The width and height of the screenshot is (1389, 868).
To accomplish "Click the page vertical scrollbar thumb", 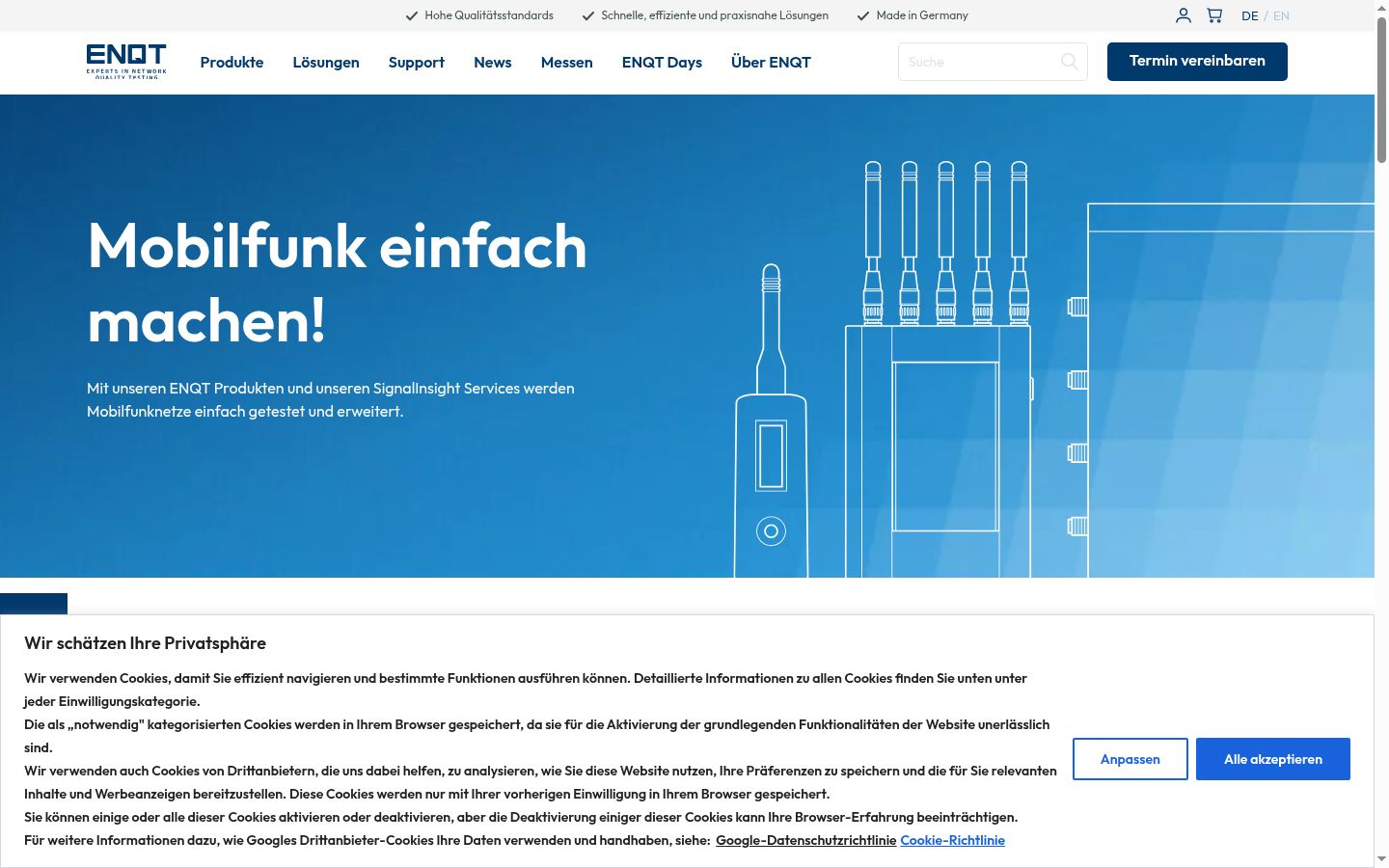I will tap(1381, 89).
